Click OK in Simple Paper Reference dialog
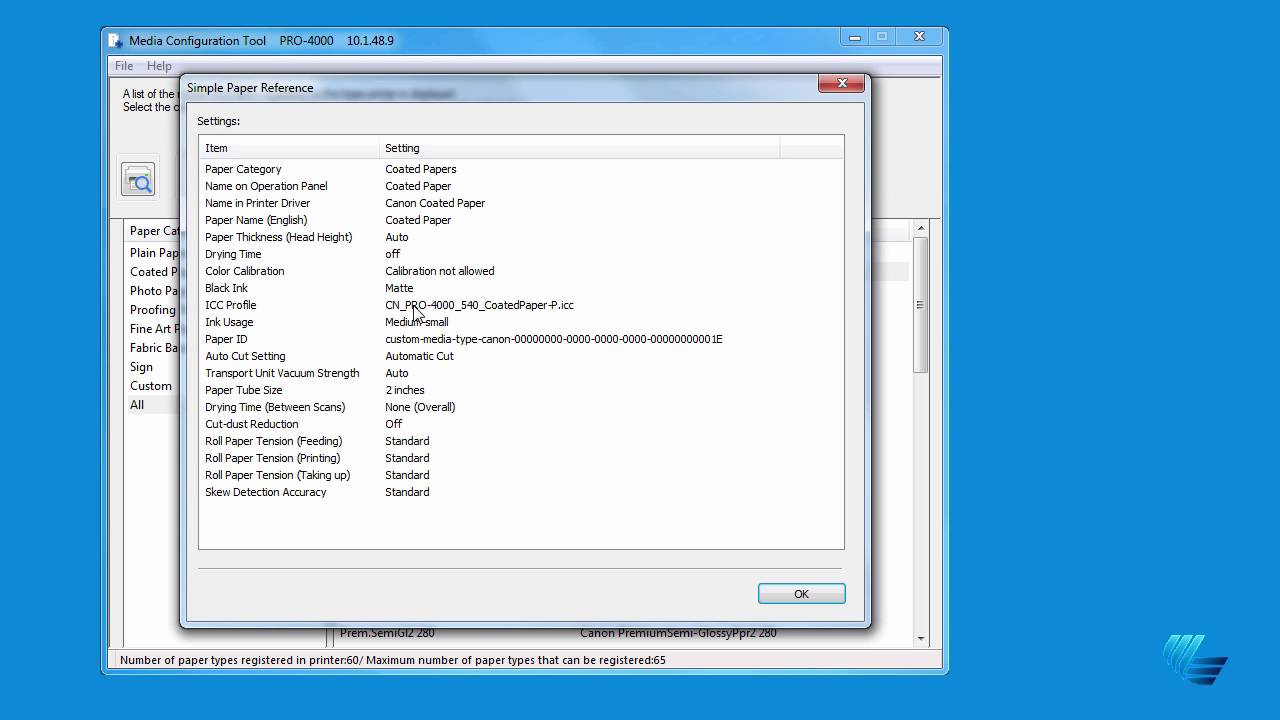This screenshot has width=1280, height=720. pos(801,594)
